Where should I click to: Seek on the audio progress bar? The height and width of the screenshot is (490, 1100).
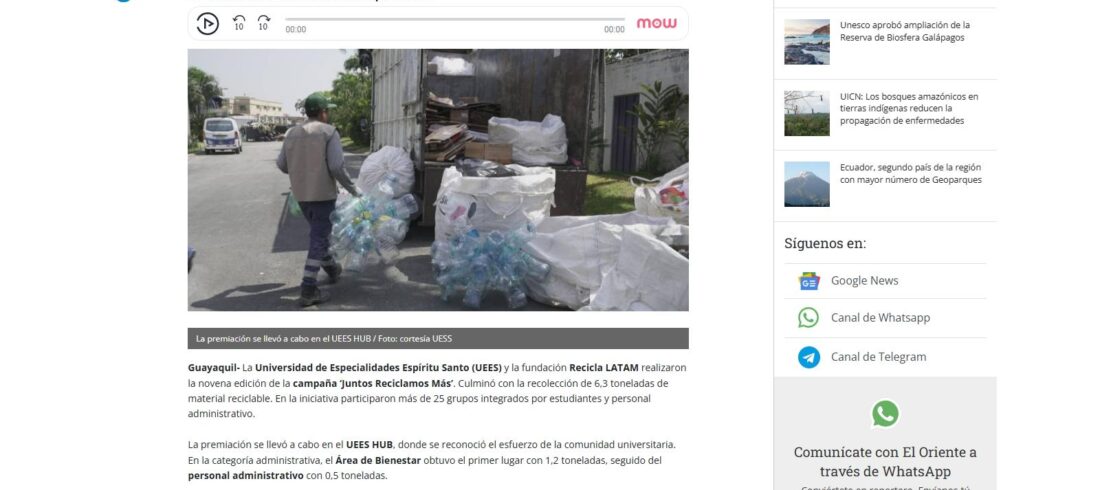pyautogui.click(x=455, y=20)
